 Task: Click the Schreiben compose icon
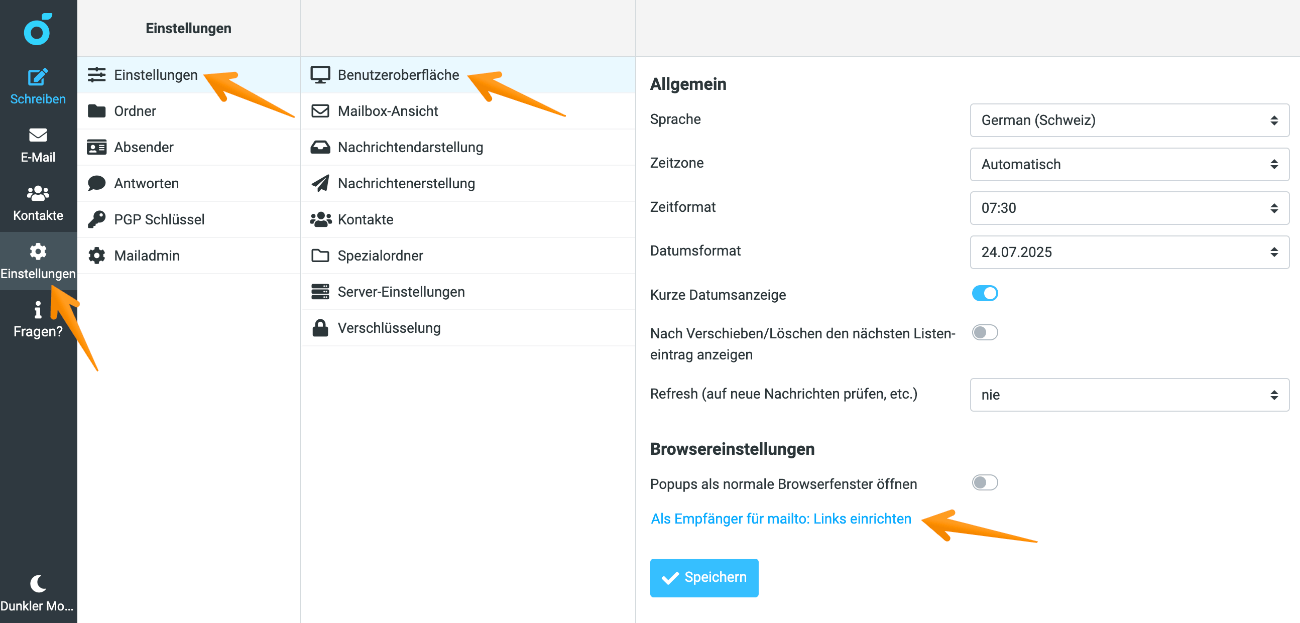[x=38, y=77]
